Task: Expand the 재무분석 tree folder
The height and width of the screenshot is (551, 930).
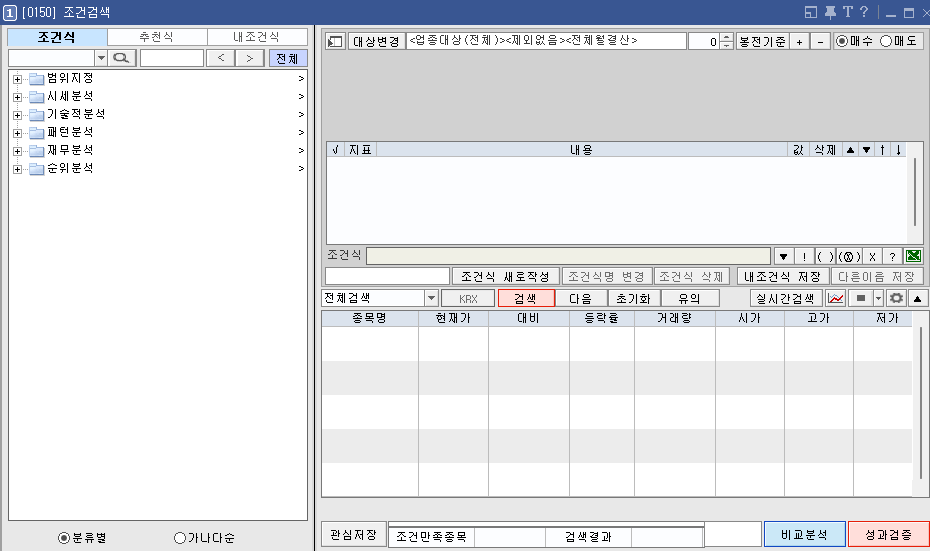Action: coord(17,150)
